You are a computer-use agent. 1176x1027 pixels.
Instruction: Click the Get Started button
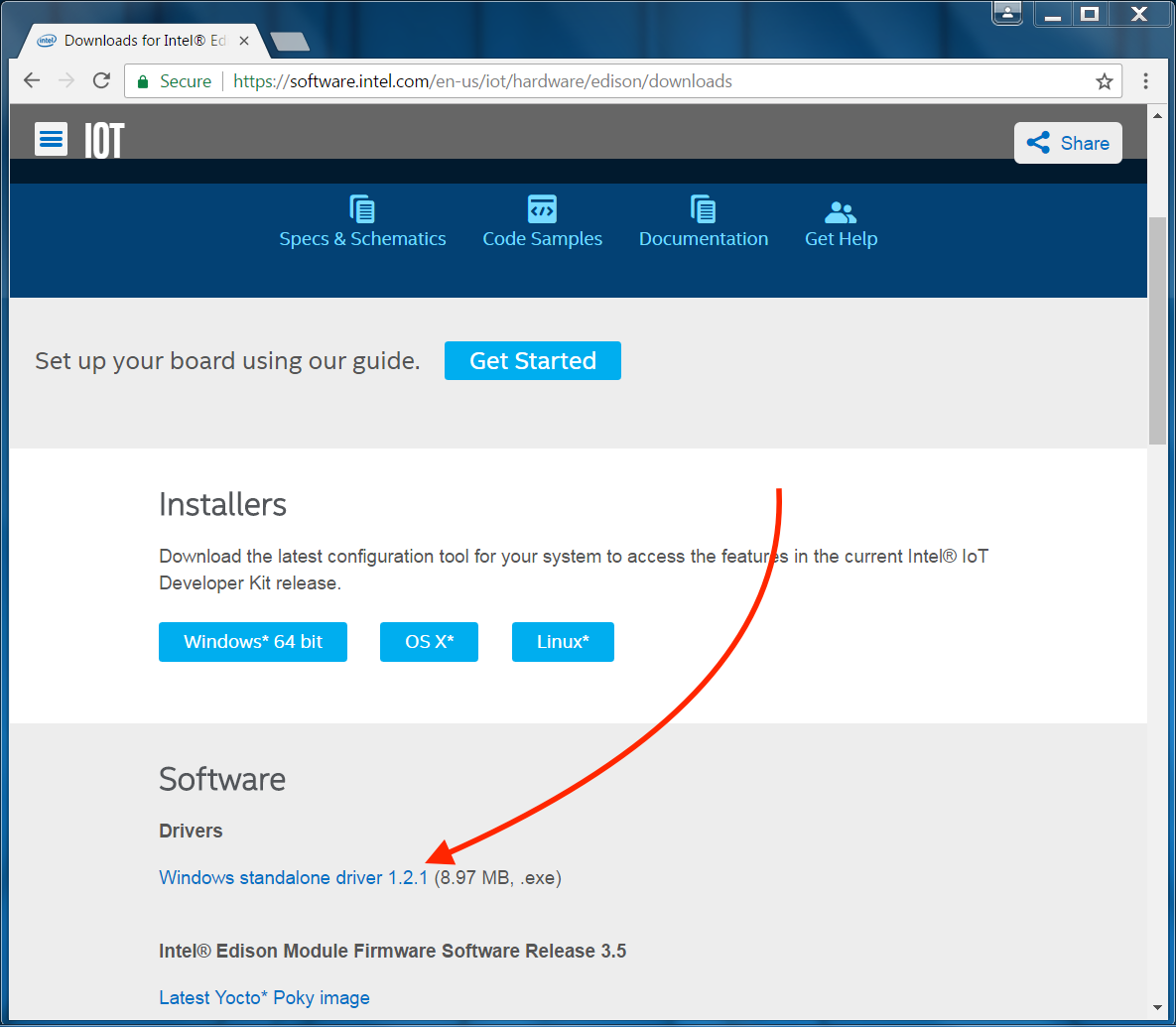tap(533, 360)
